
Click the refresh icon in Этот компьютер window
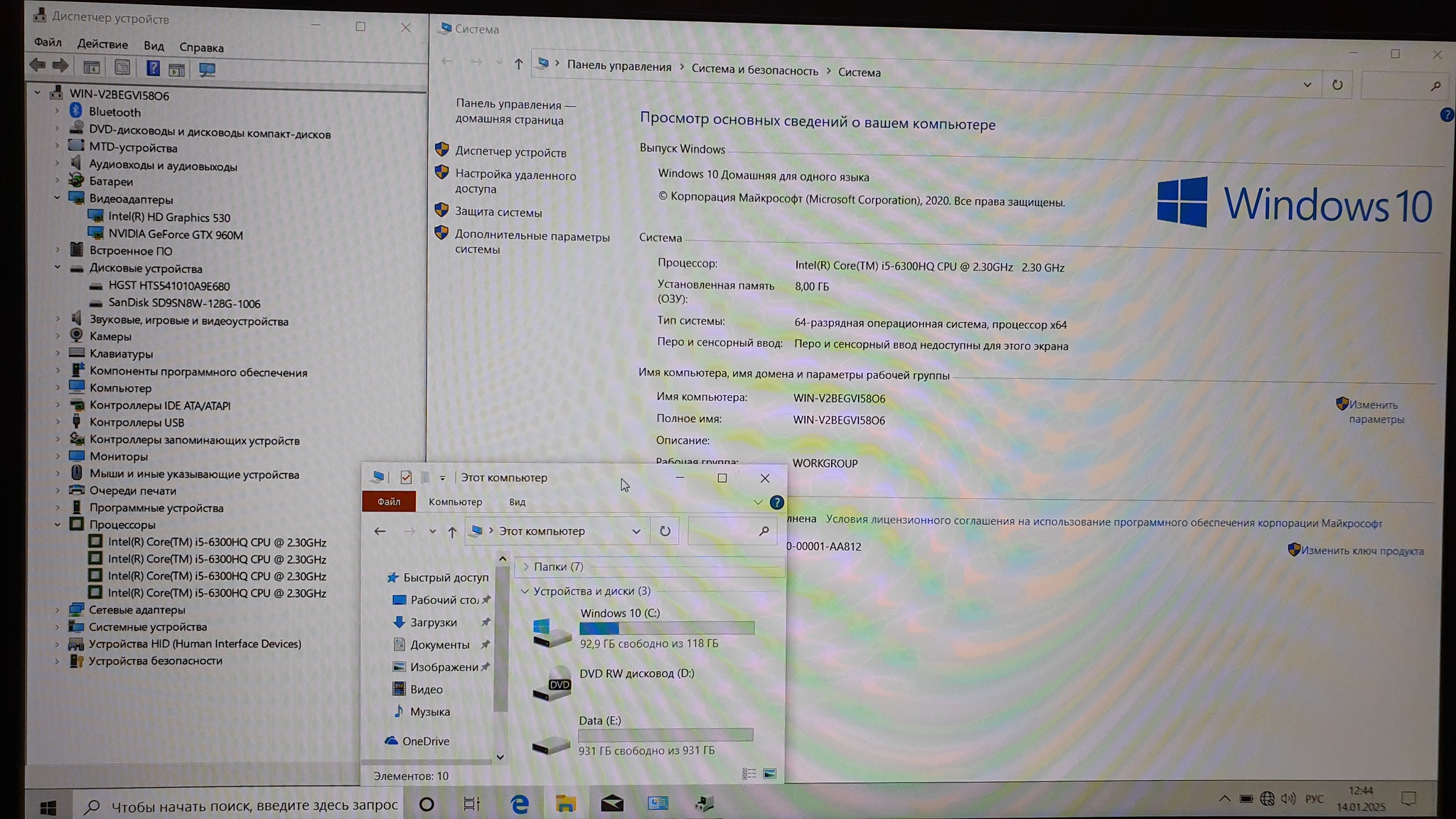click(x=665, y=531)
